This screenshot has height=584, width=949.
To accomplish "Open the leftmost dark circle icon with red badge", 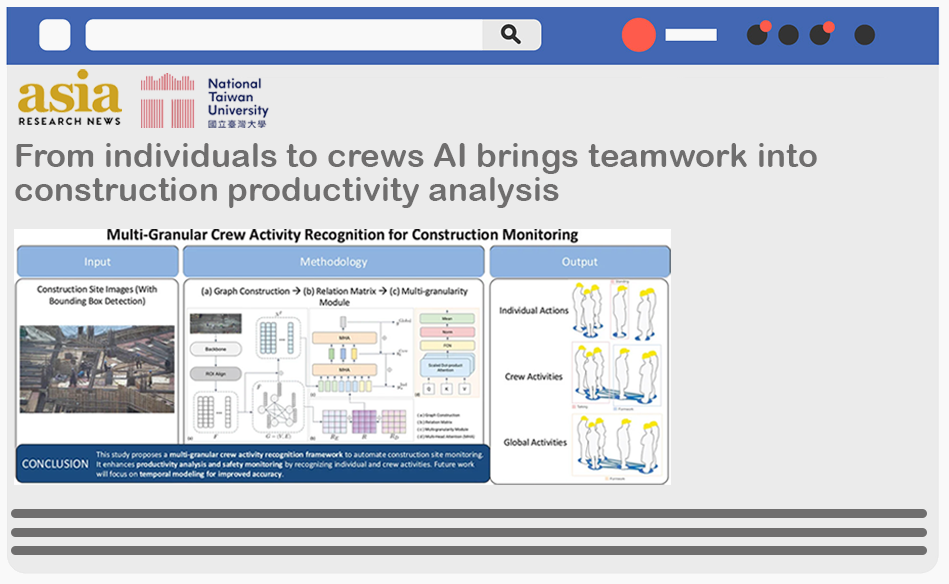I will (758, 35).
